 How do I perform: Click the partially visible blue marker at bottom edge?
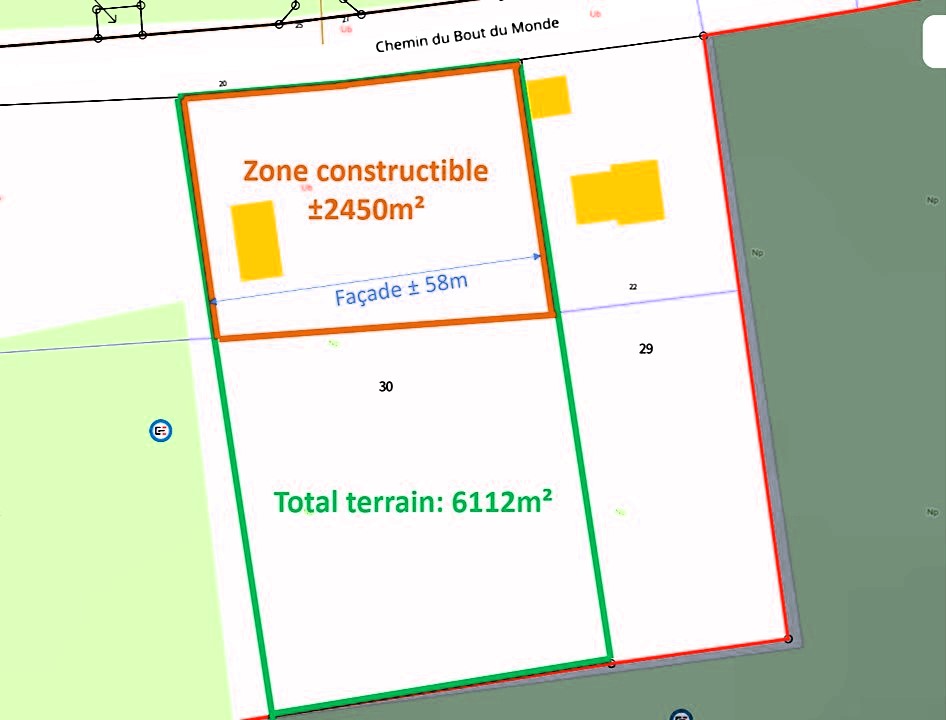click(x=681, y=715)
